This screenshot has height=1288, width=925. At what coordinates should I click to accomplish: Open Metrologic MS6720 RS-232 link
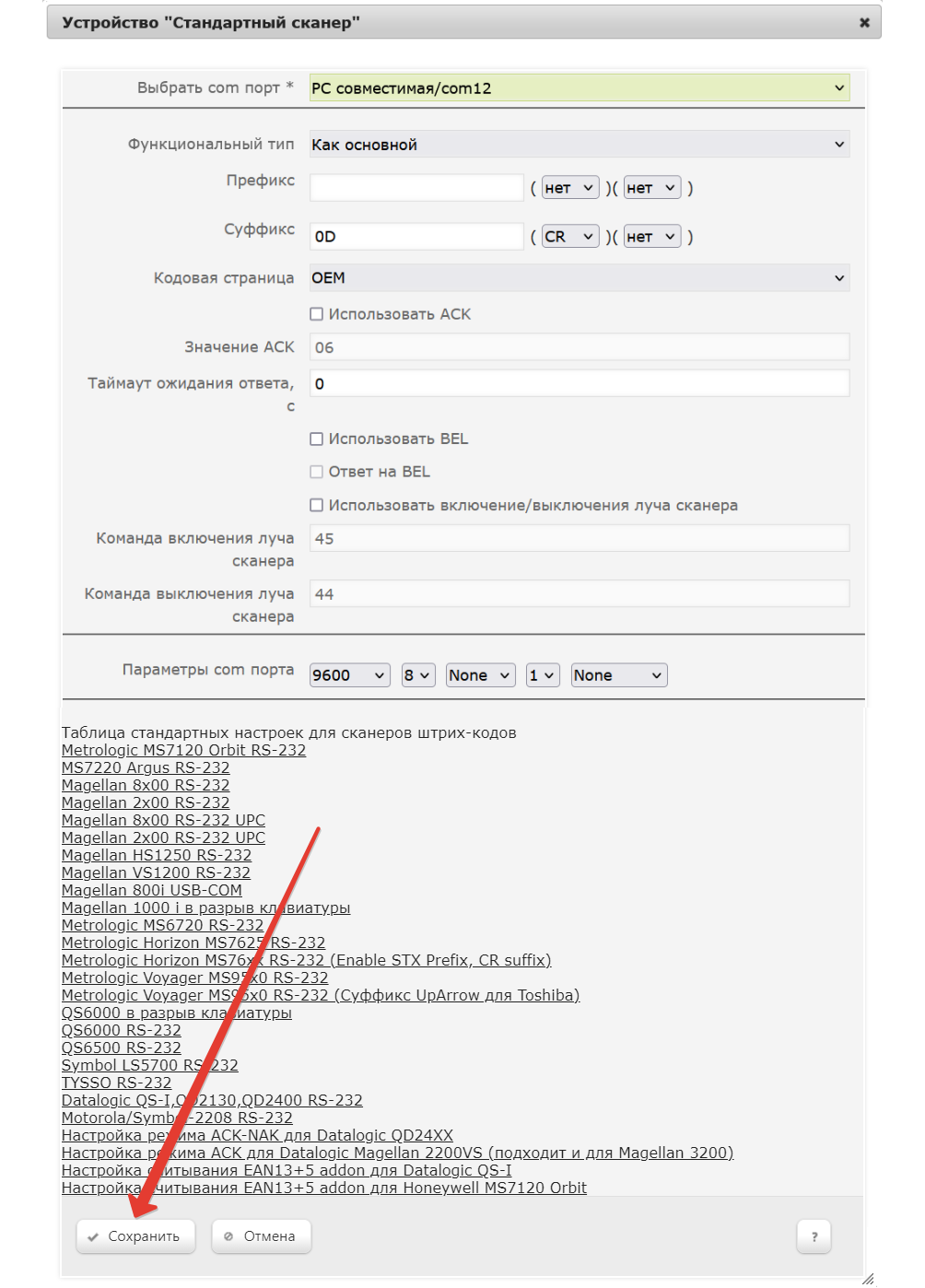pos(162,925)
